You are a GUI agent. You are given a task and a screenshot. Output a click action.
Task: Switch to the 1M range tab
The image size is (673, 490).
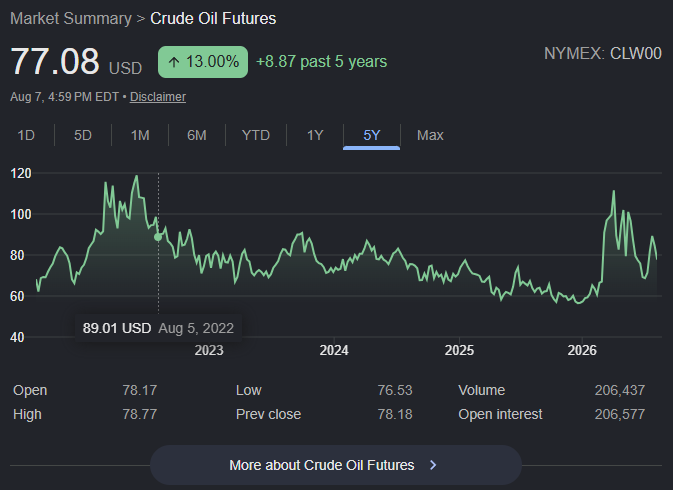point(140,135)
